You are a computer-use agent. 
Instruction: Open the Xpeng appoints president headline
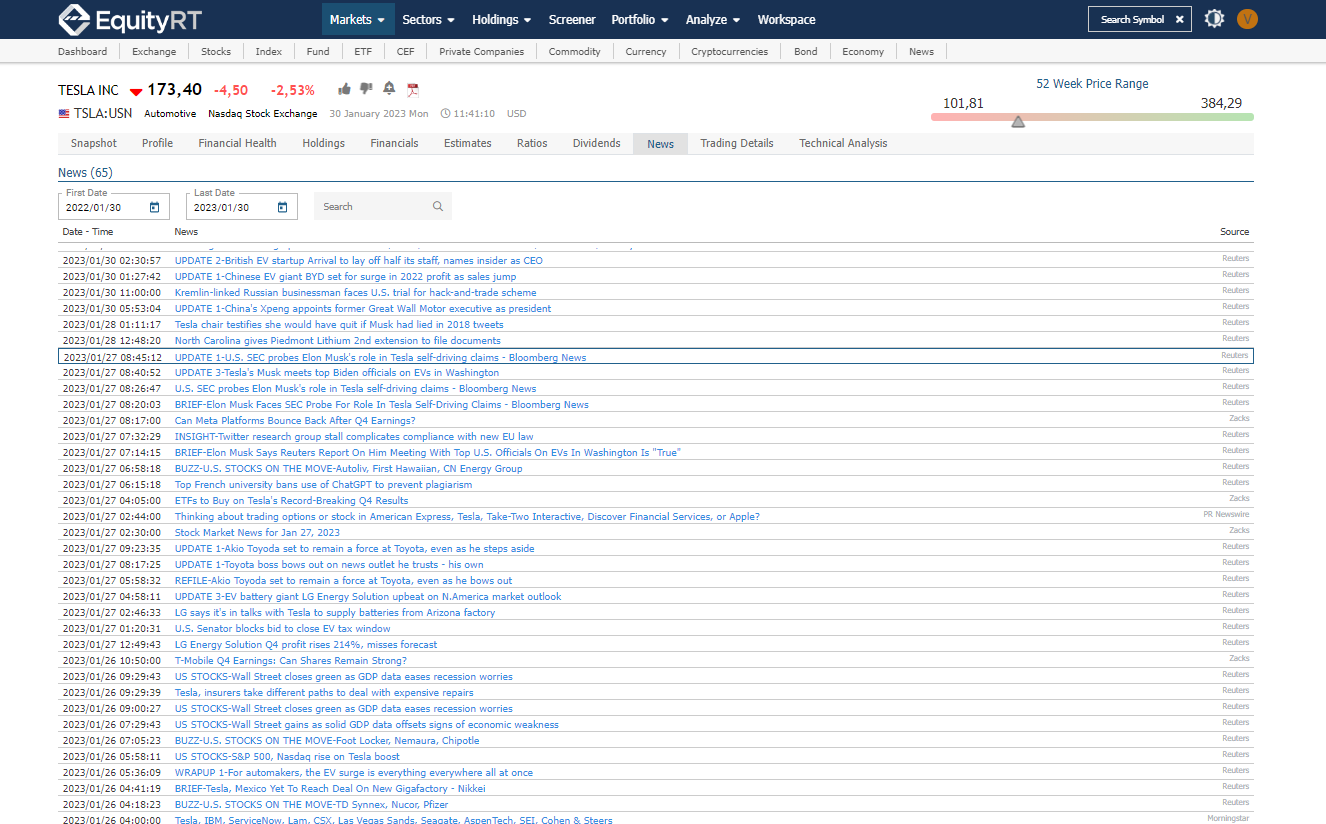point(363,309)
